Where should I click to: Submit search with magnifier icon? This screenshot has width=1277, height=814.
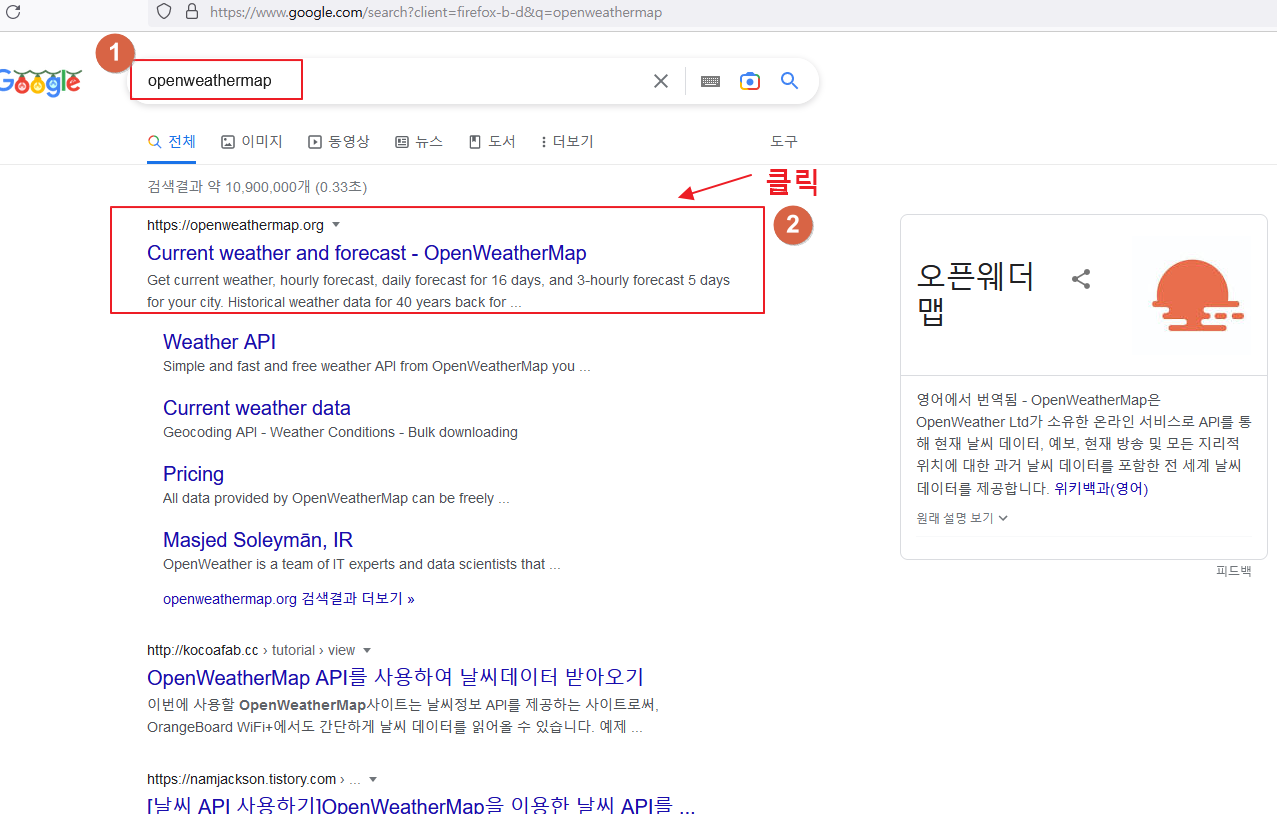coord(790,81)
